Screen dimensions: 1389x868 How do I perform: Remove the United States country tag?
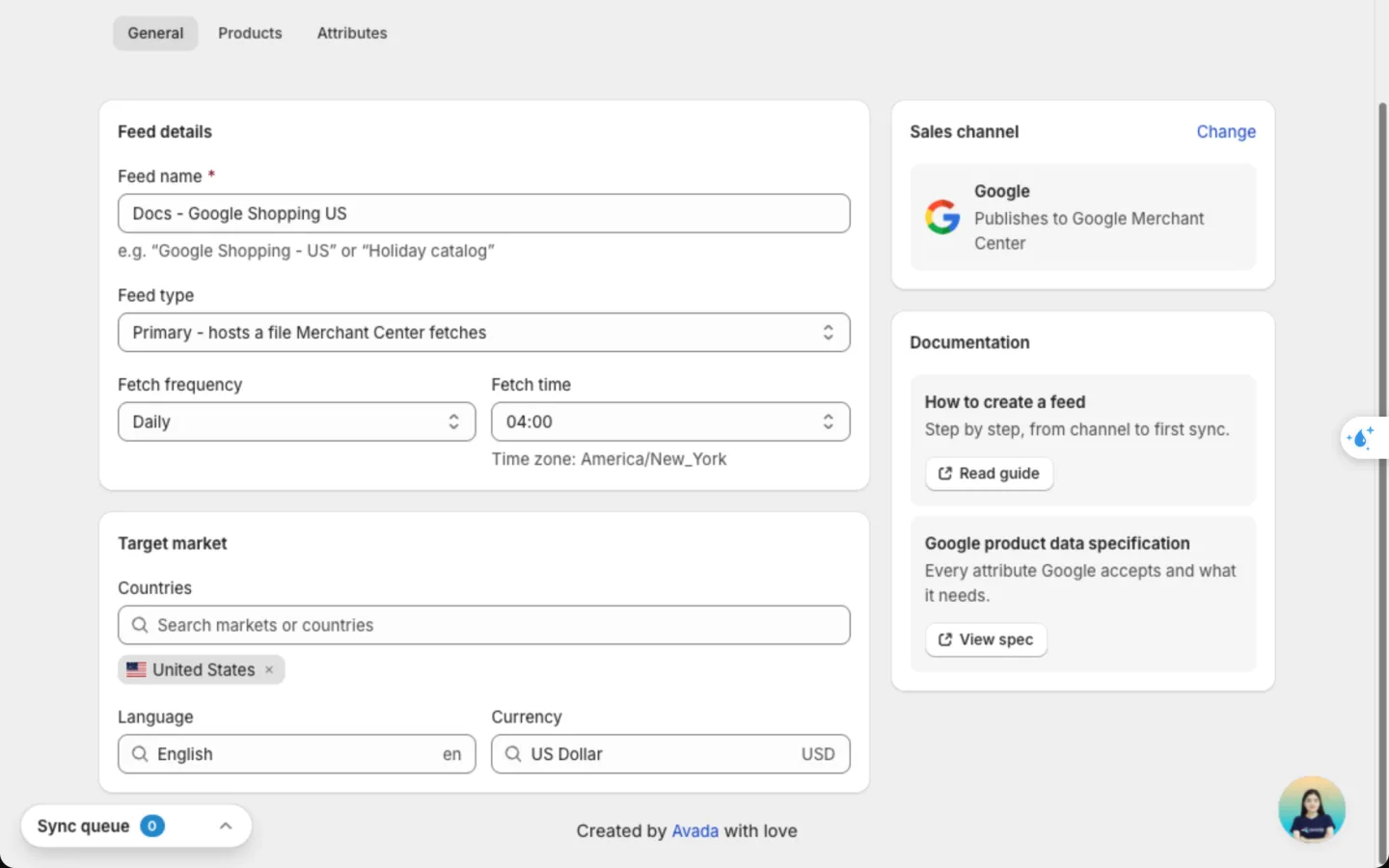pos(269,670)
